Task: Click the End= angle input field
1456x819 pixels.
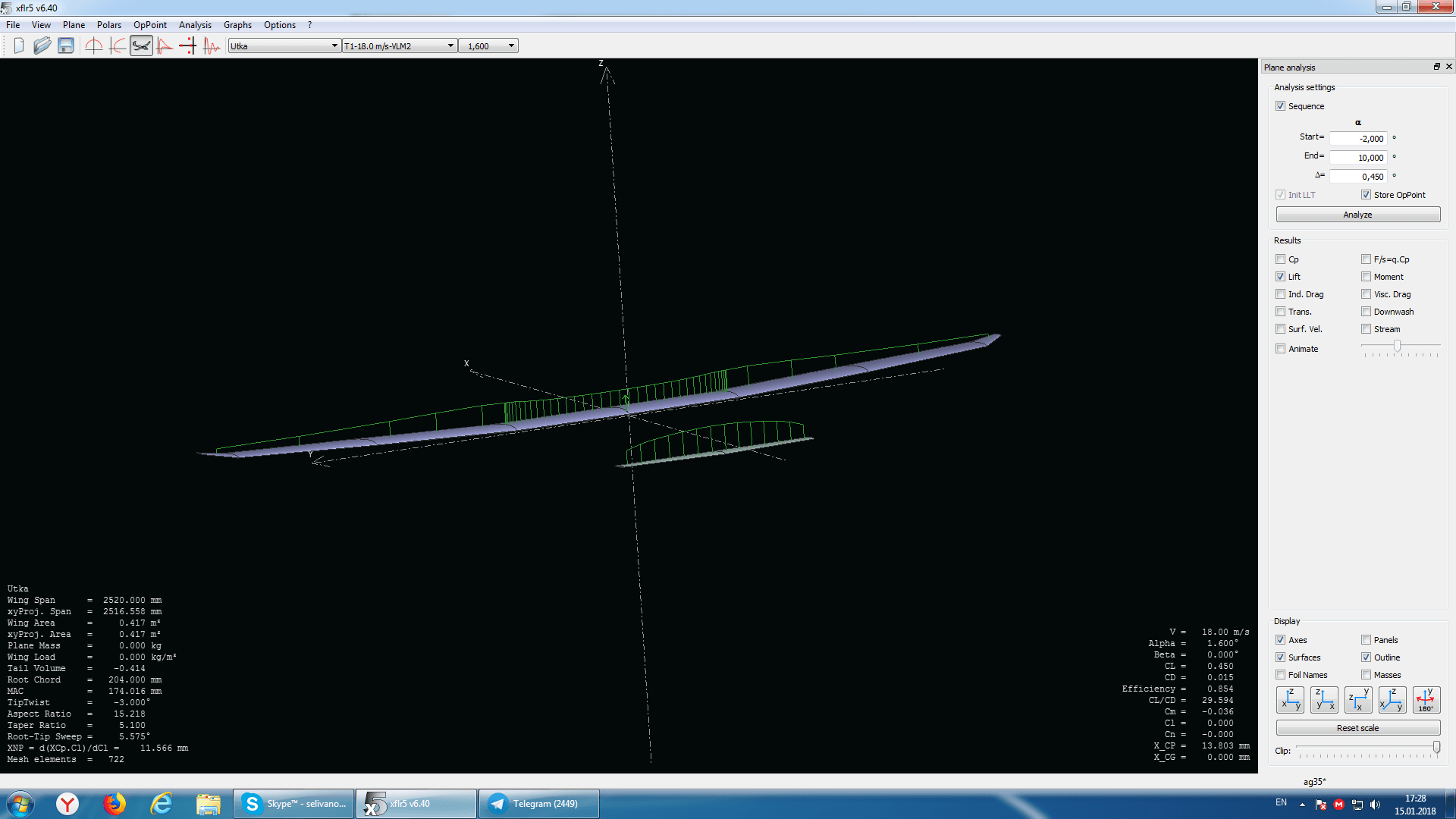Action: click(x=1358, y=158)
